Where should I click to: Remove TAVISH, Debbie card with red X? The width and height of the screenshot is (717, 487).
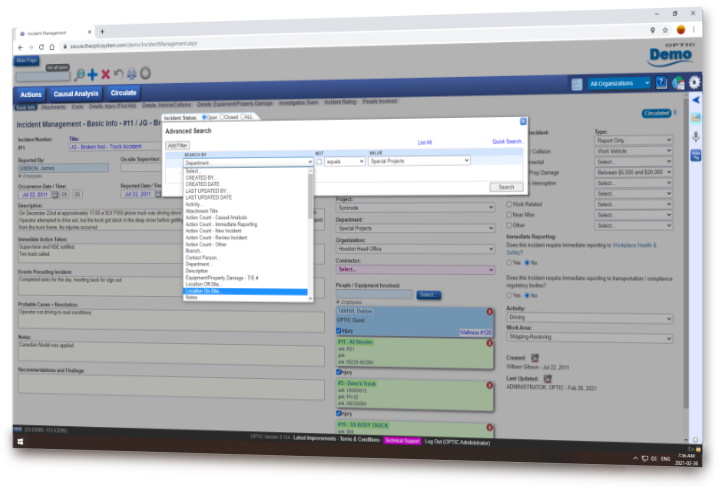[489, 311]
